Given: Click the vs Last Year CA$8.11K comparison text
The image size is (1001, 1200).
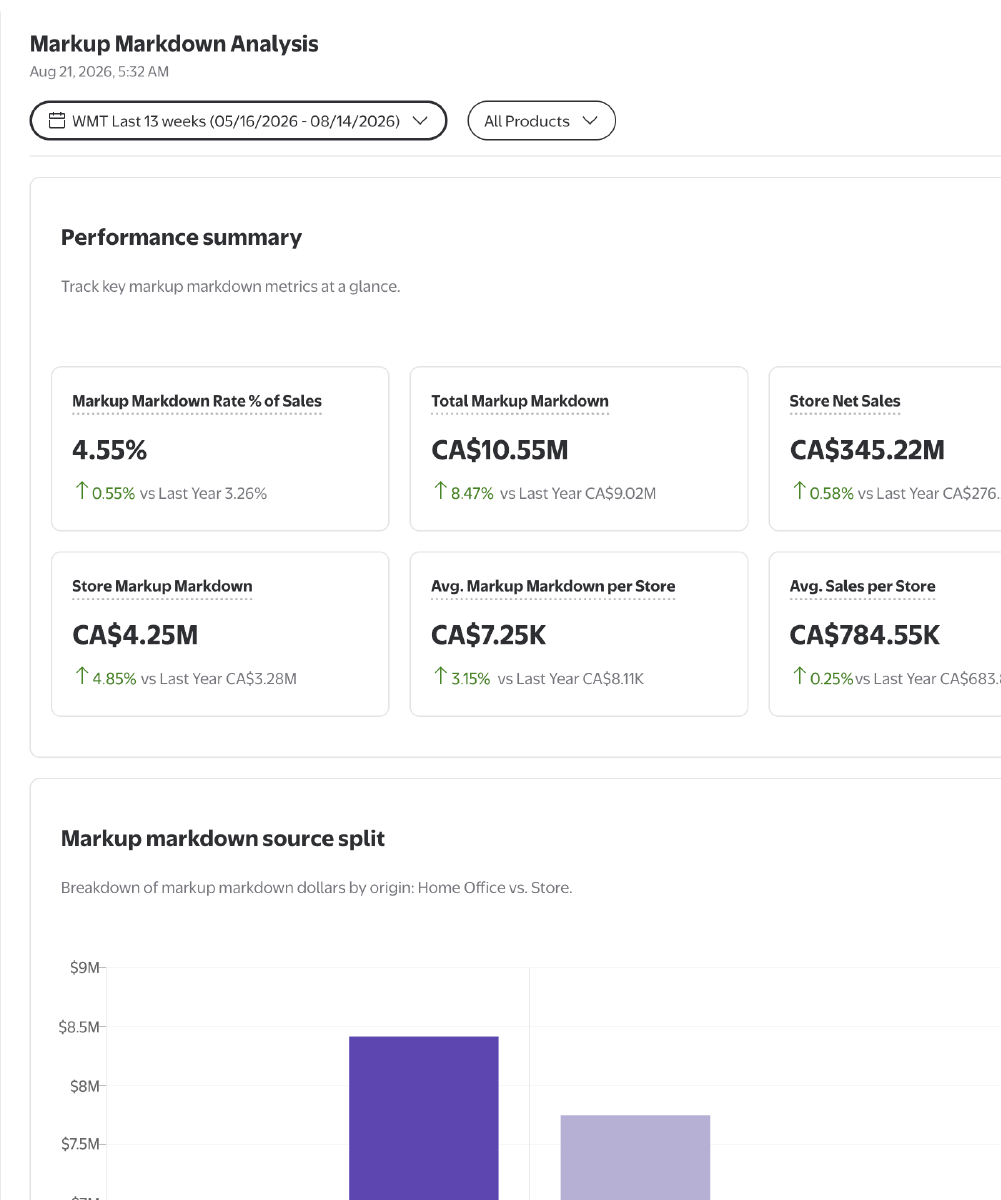Looking at the screenshot, I should pos(571,679).
